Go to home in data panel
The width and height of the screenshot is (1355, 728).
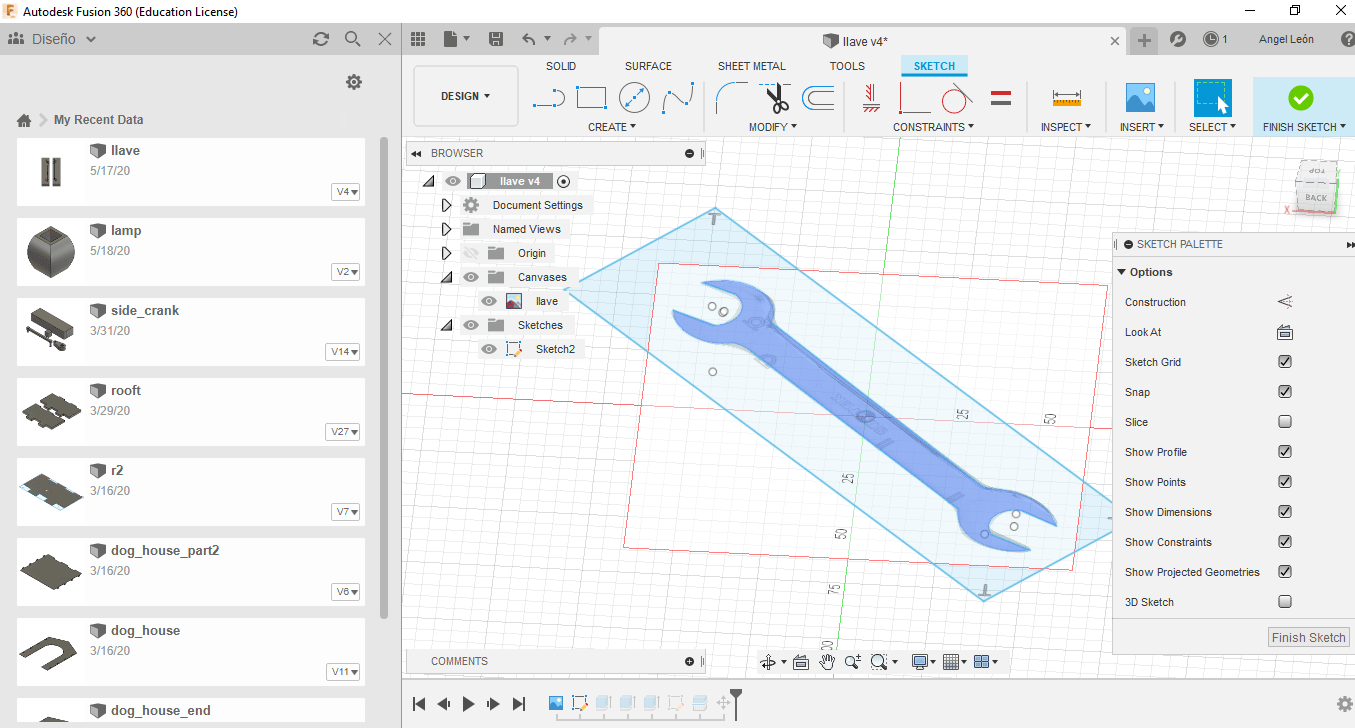coord(24,120)
